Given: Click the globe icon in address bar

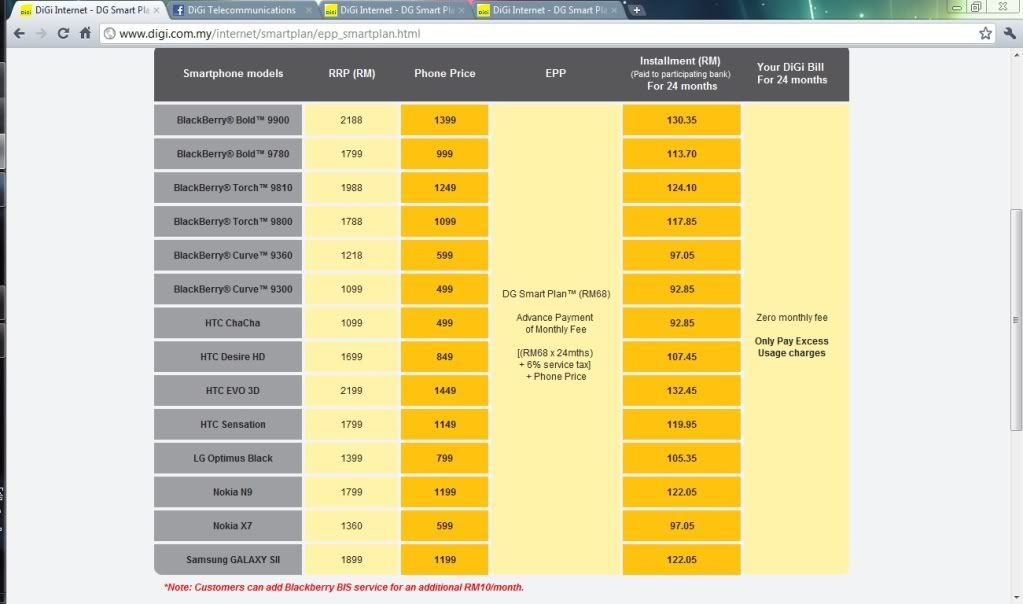Looking at the screenshot, I should click(x=111, y=33).
